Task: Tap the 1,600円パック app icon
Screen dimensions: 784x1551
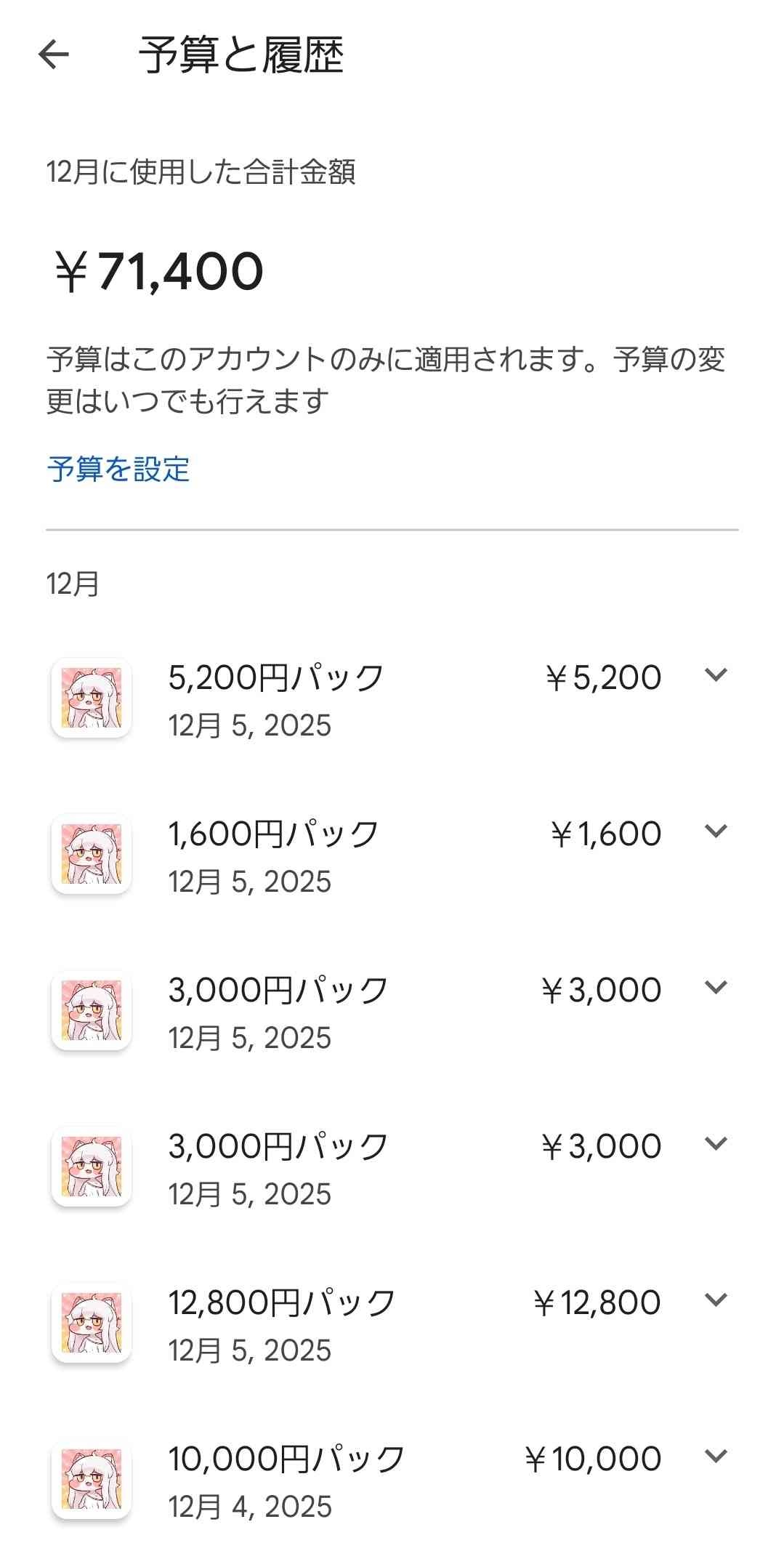Action: coord(92,854)
